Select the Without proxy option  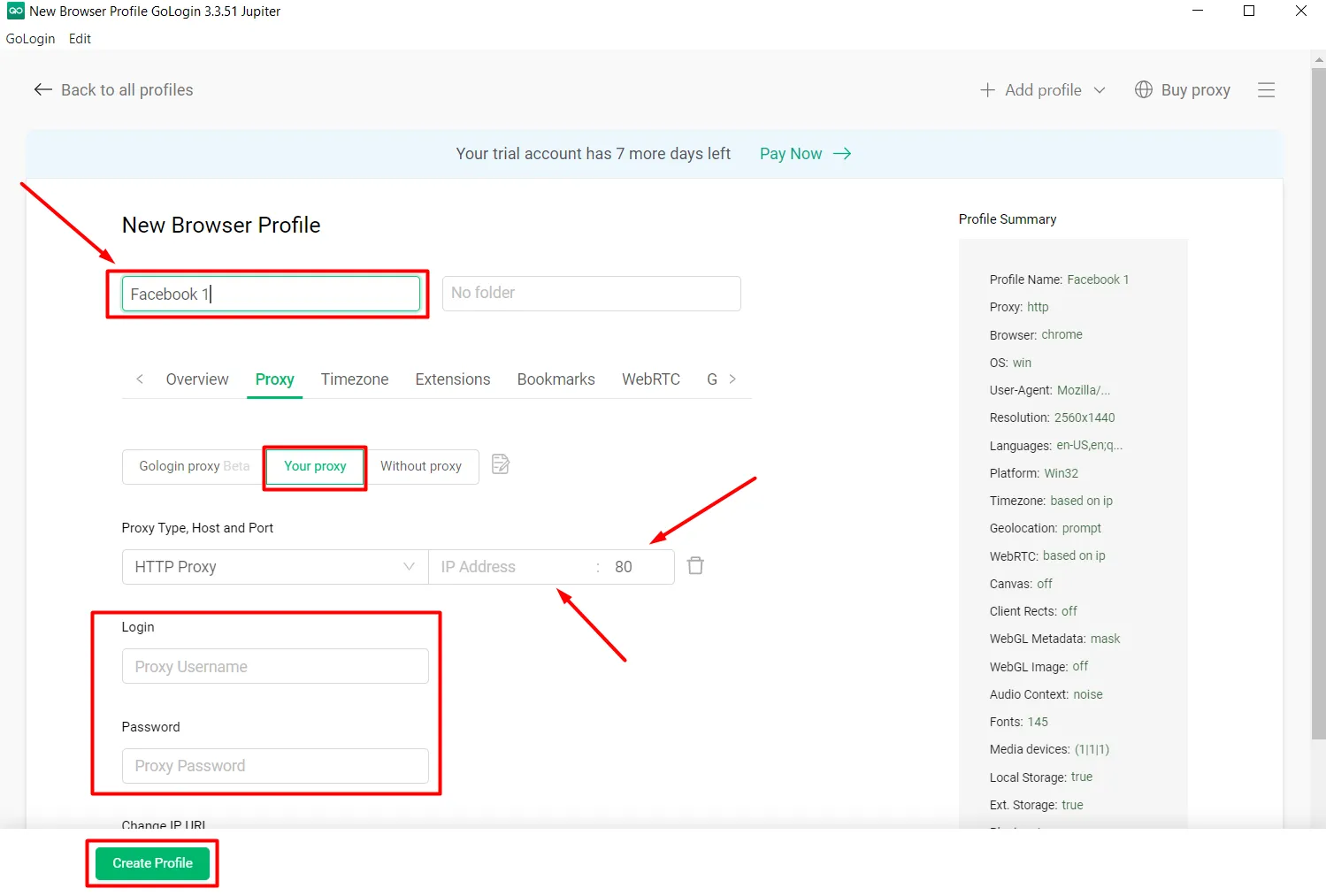(421, 466)
